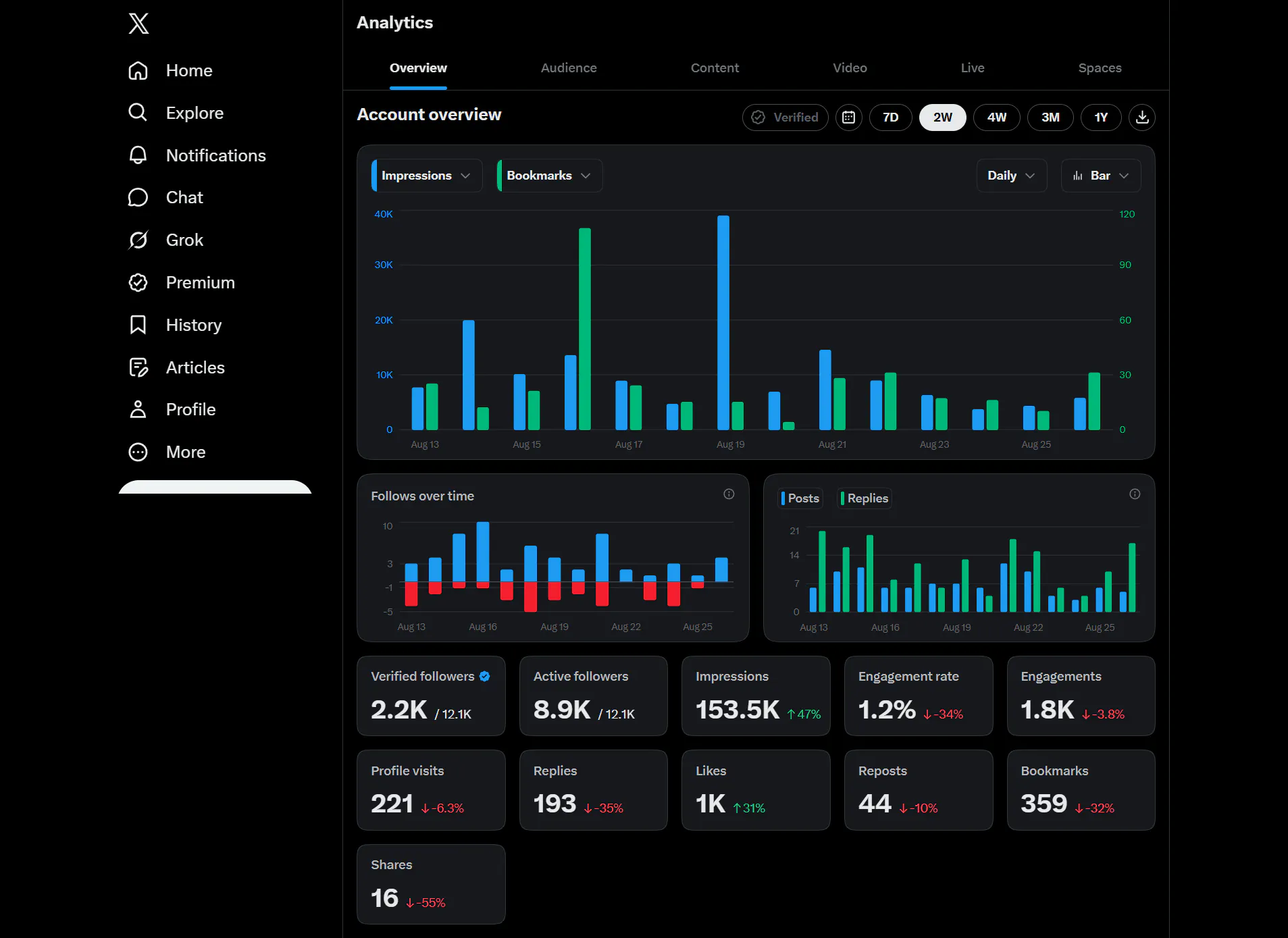
Task: Click the Profile visits card
Action: pos(431,790)
